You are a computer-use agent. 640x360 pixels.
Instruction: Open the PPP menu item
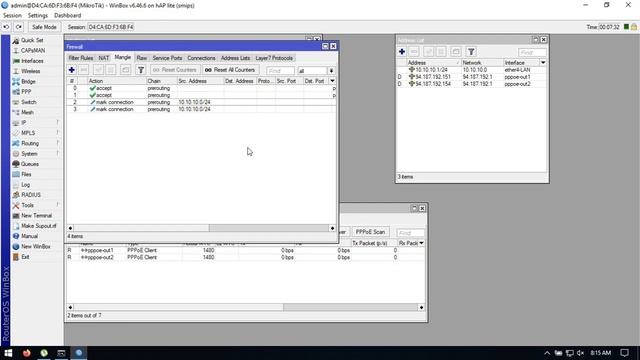click(26, 92)
